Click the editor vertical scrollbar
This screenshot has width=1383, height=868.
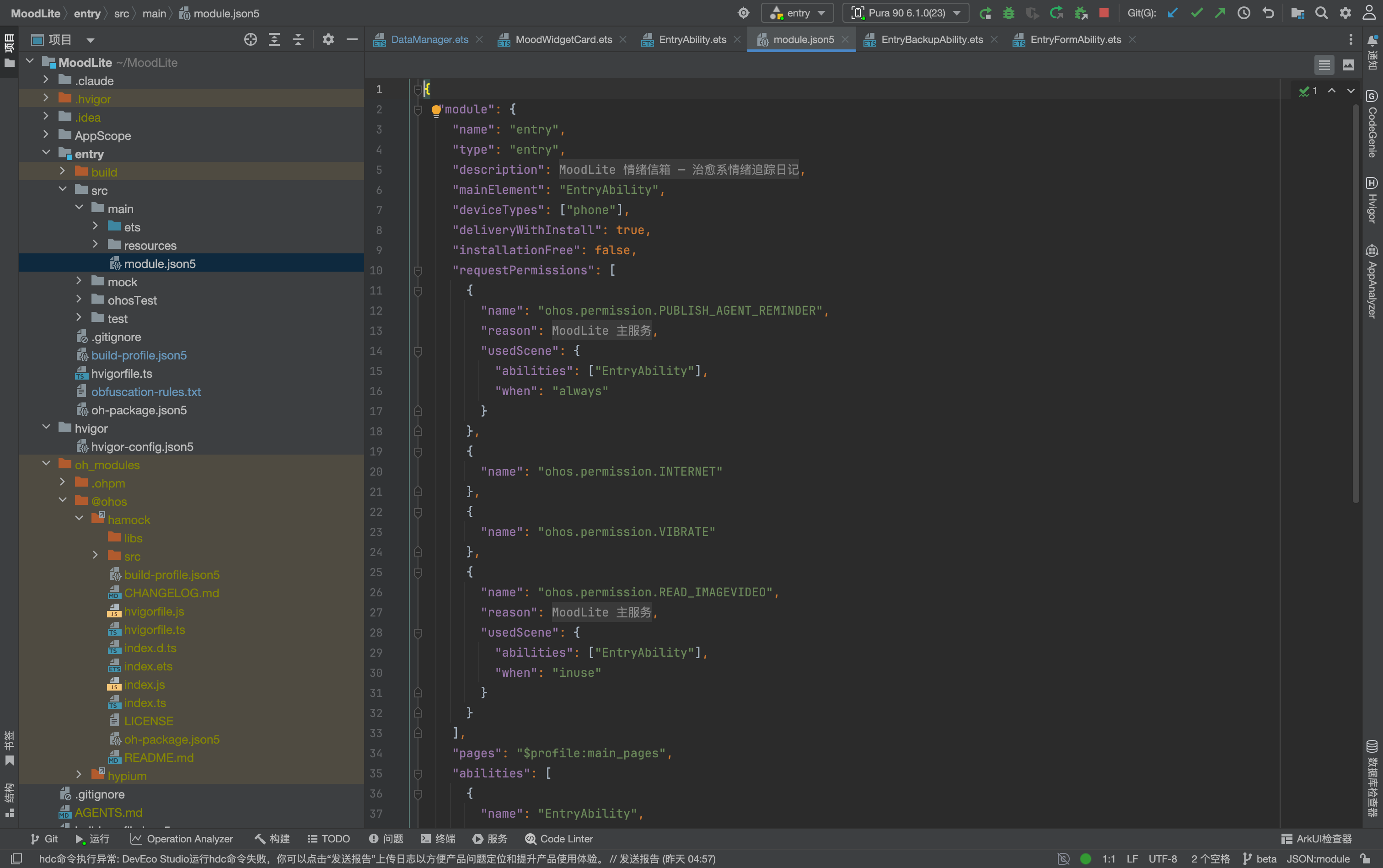[x=1356, y=303]
